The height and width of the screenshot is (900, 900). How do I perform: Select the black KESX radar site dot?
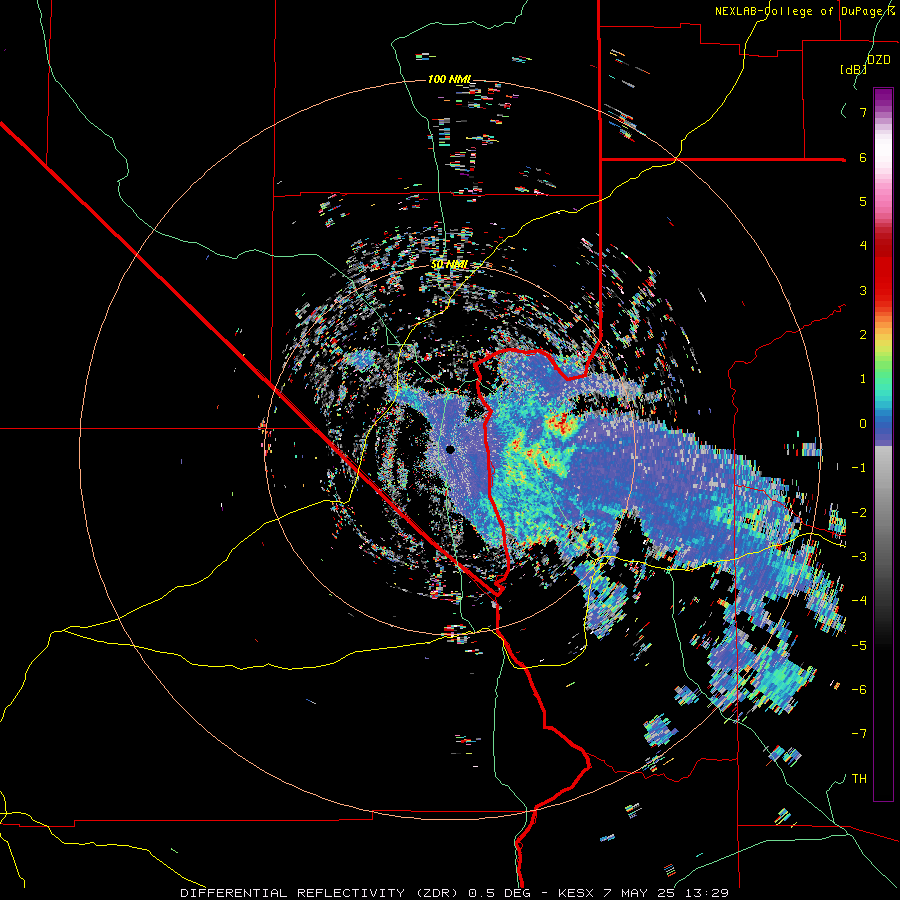click(x=450, y=449)
